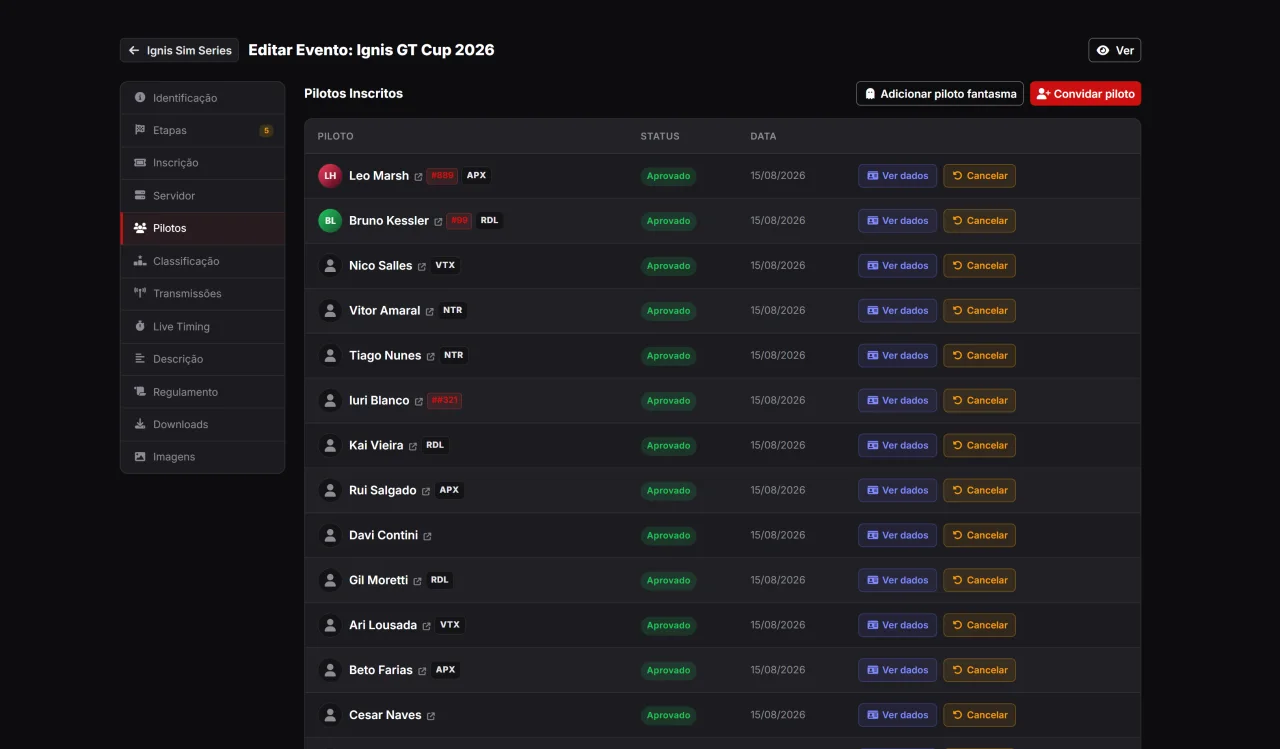
Task: Click Bruno Kessler's green BL avatar
Action: (330, 221)
